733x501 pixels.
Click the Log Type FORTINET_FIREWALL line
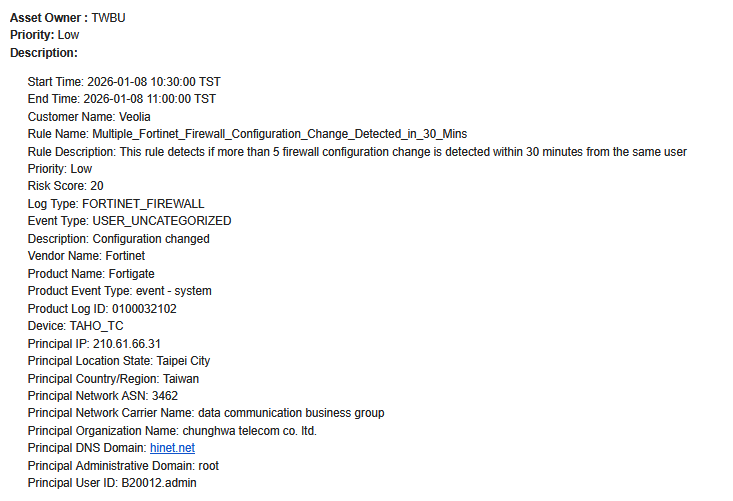(116, 204)
